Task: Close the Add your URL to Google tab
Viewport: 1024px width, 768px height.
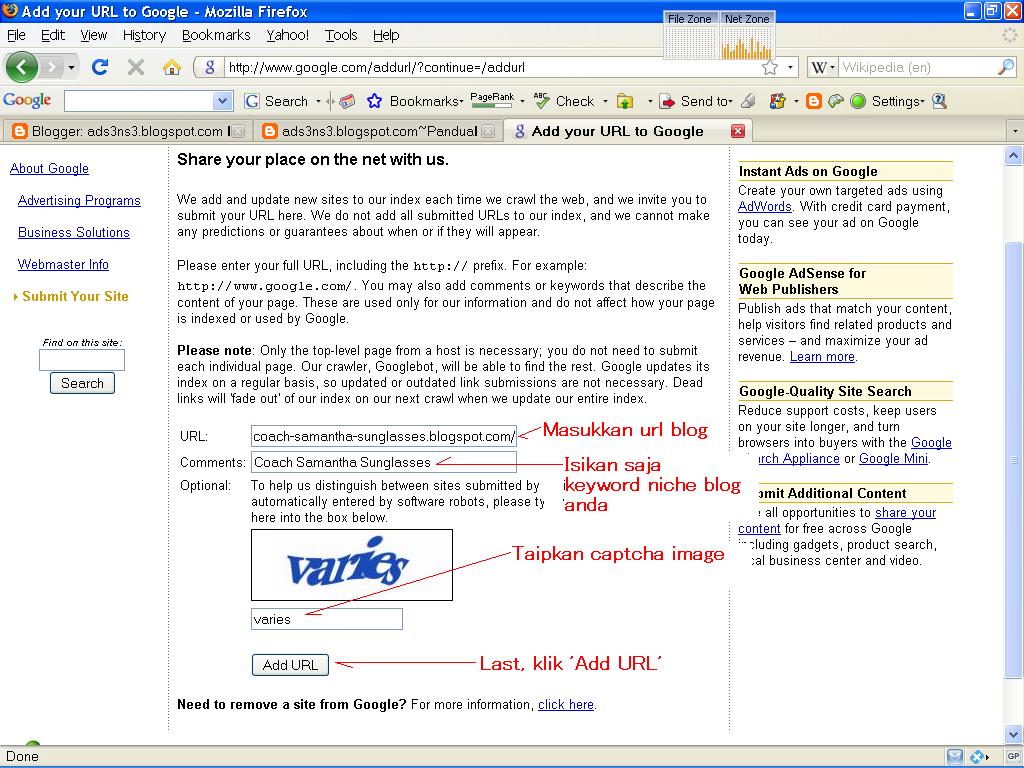Action: (738, 131)
